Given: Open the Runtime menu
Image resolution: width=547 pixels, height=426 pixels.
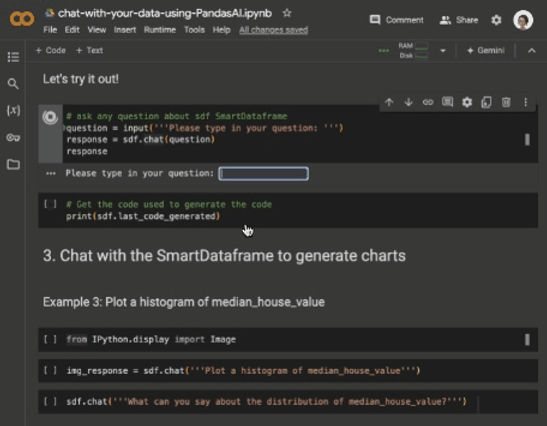Looking at the screenshot, I should (160, 30).
